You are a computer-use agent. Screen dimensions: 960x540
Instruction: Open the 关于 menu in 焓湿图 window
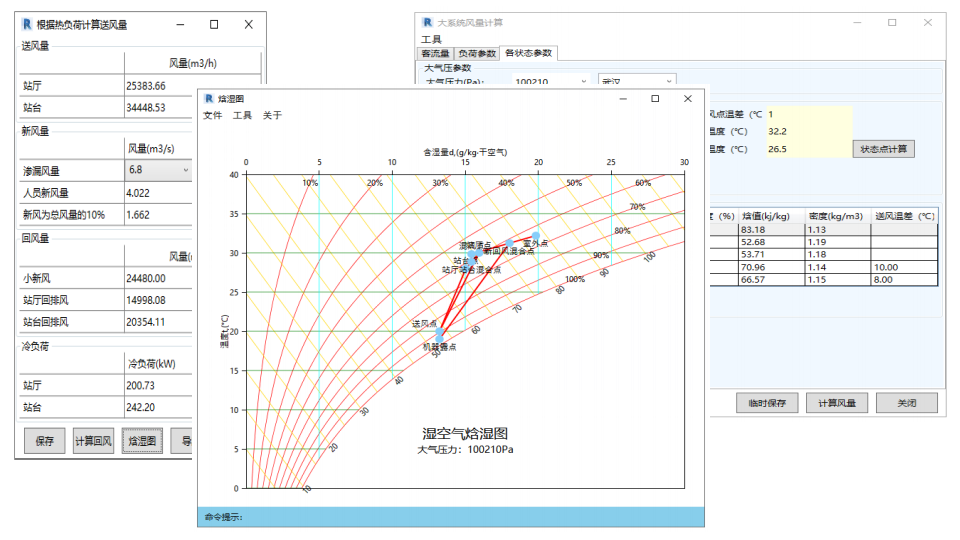[272, 115]
